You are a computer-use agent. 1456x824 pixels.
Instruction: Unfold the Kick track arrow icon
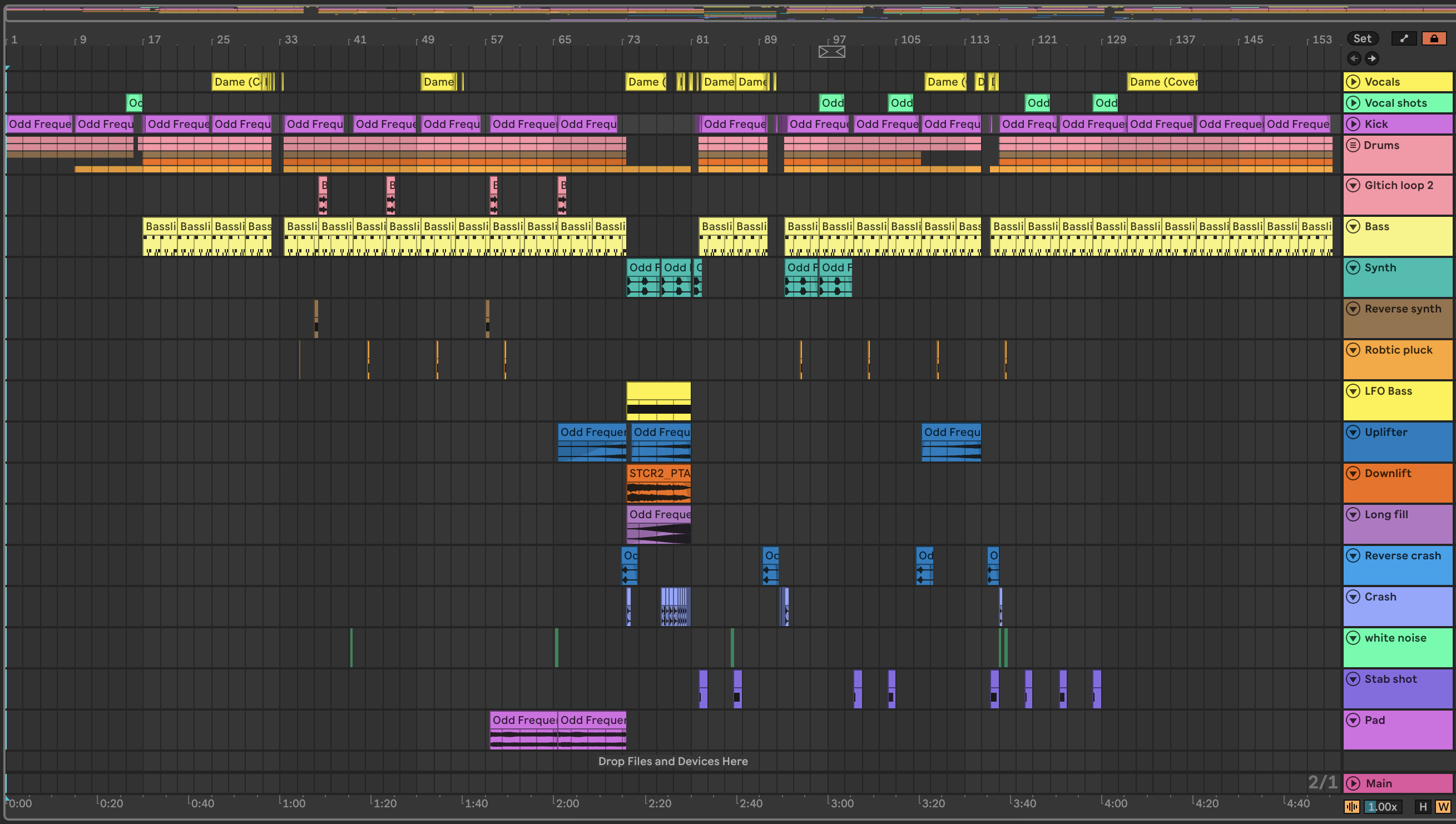point(1353,124)
